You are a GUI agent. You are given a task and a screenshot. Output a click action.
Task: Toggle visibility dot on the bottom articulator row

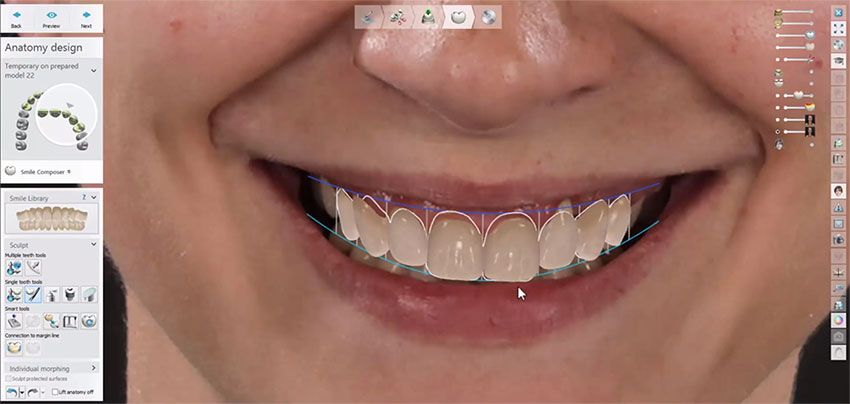click(x=812, y=145)
